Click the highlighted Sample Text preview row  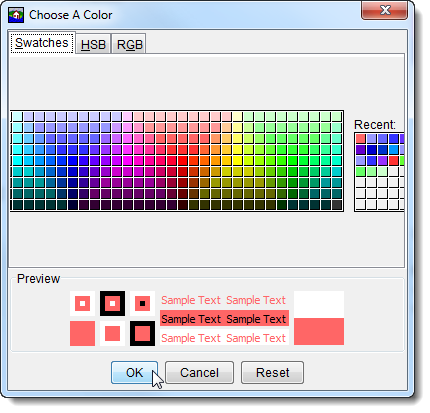[224, 319]
